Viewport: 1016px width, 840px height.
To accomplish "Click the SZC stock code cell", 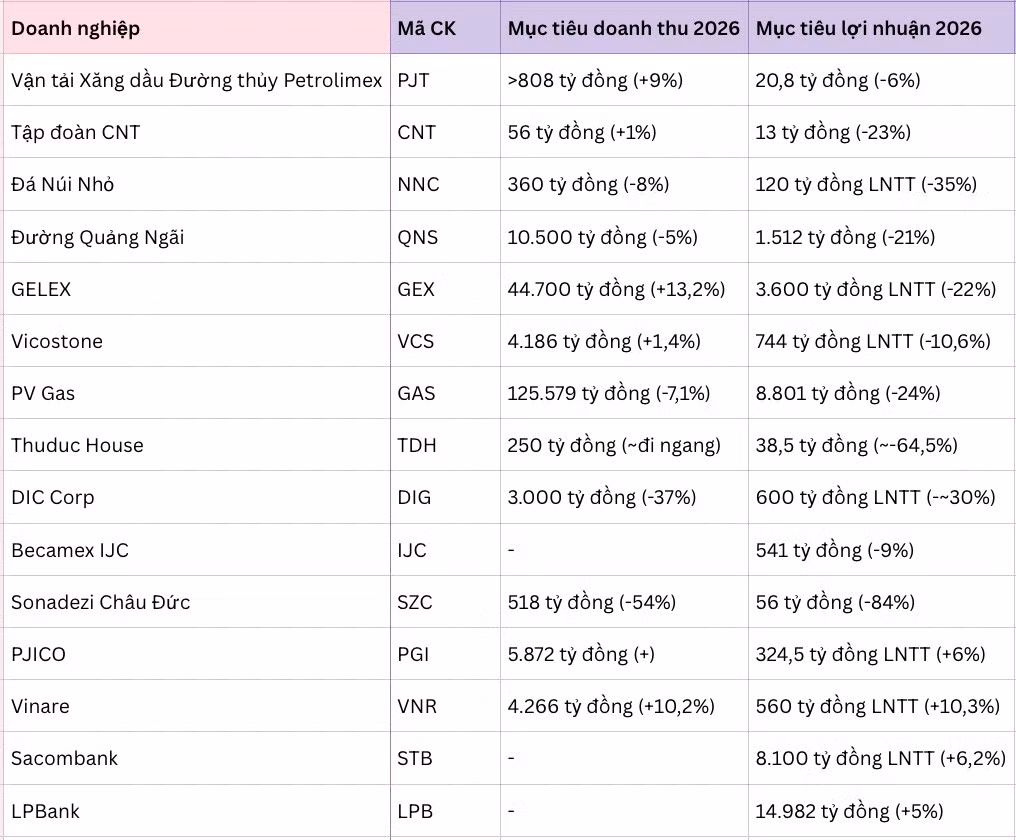I will click(416, 602).
